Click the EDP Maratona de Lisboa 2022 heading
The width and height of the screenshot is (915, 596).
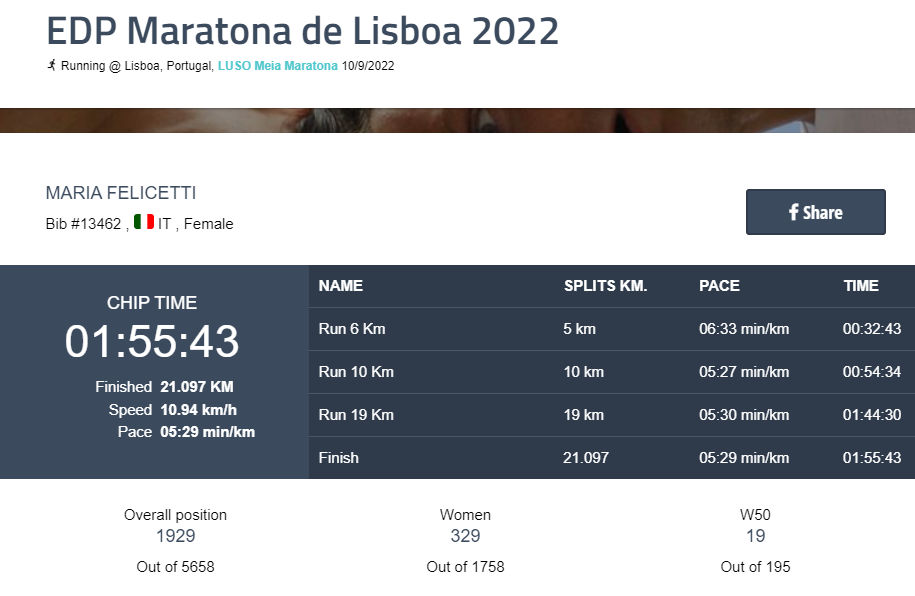(x=302, y=31)
